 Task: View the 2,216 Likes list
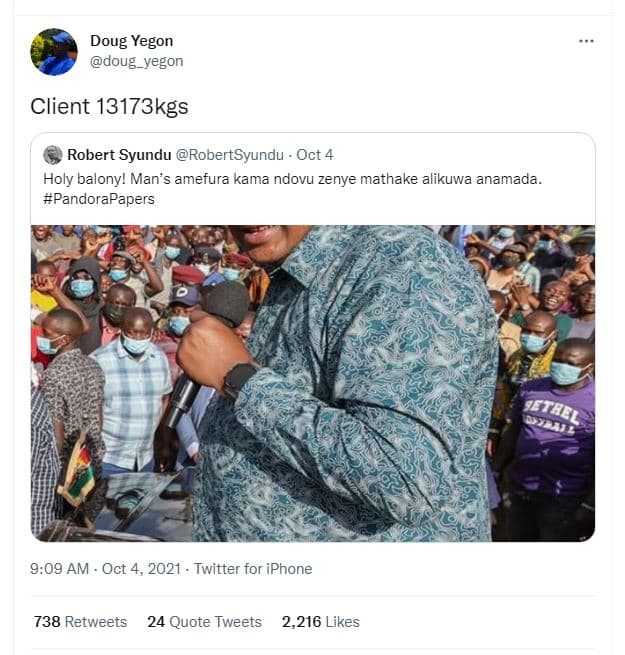click(320, 622)
